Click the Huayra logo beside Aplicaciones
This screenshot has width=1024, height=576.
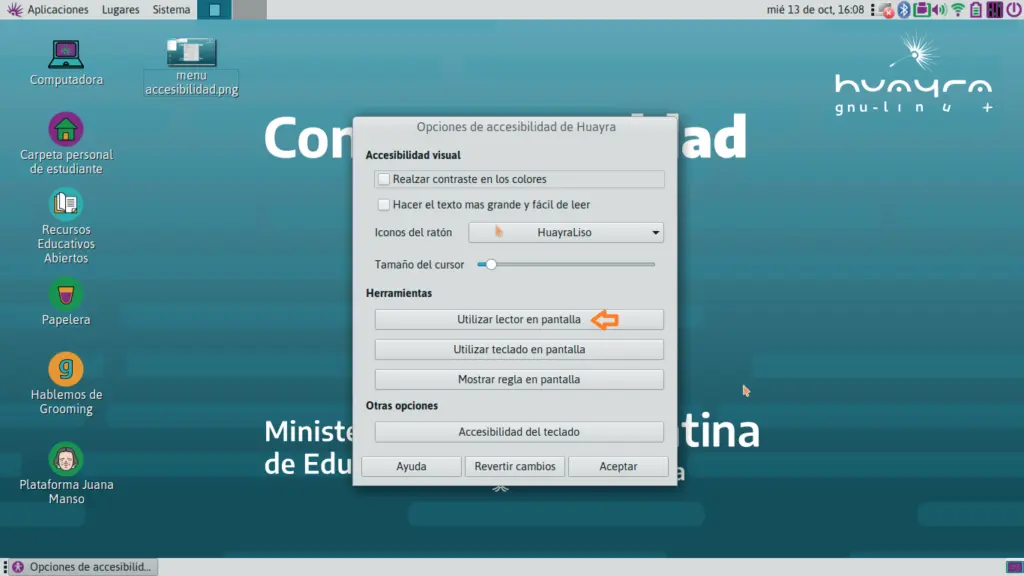14,9
